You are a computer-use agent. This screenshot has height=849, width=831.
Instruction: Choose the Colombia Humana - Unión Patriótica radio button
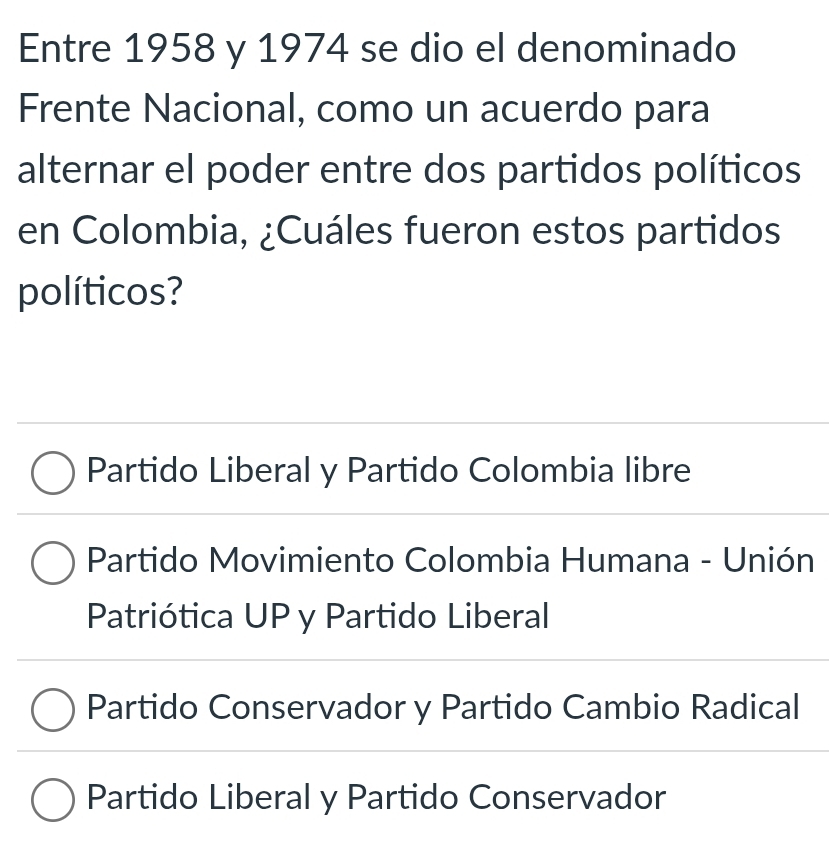pyautogui.click(x=54, y=561)
